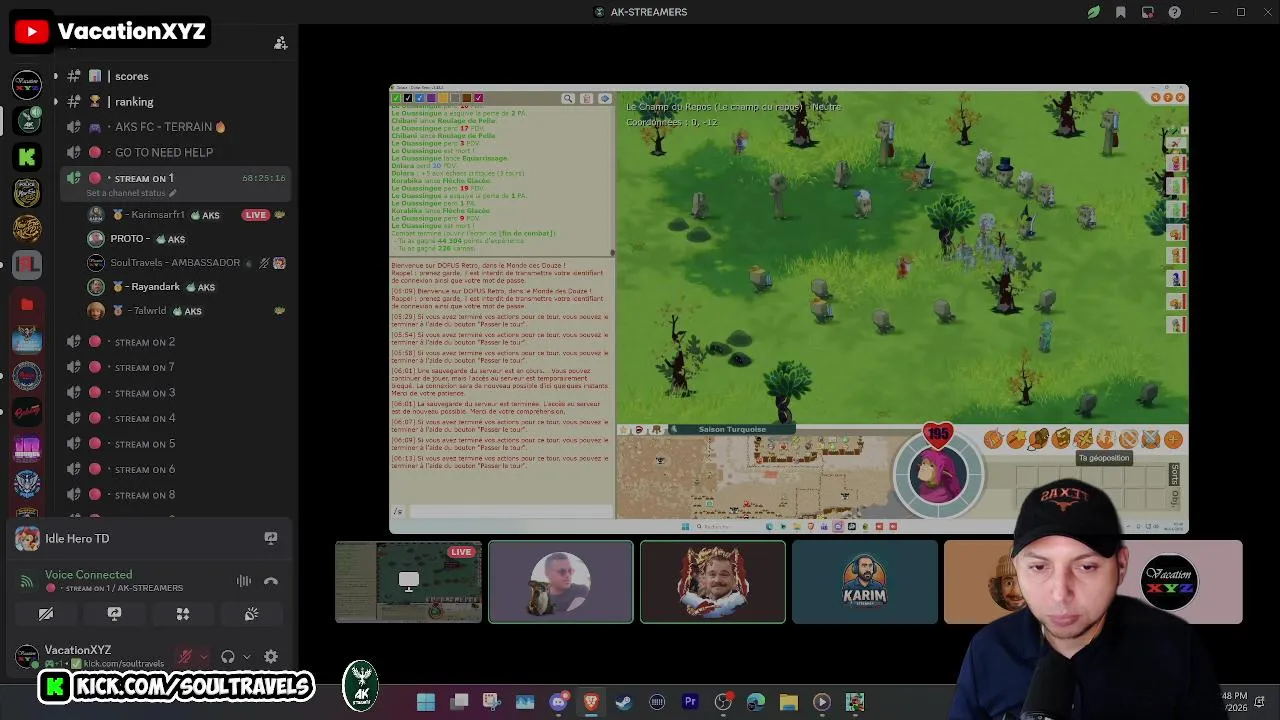Open soundboard in voice panel

tap(251, 614)
